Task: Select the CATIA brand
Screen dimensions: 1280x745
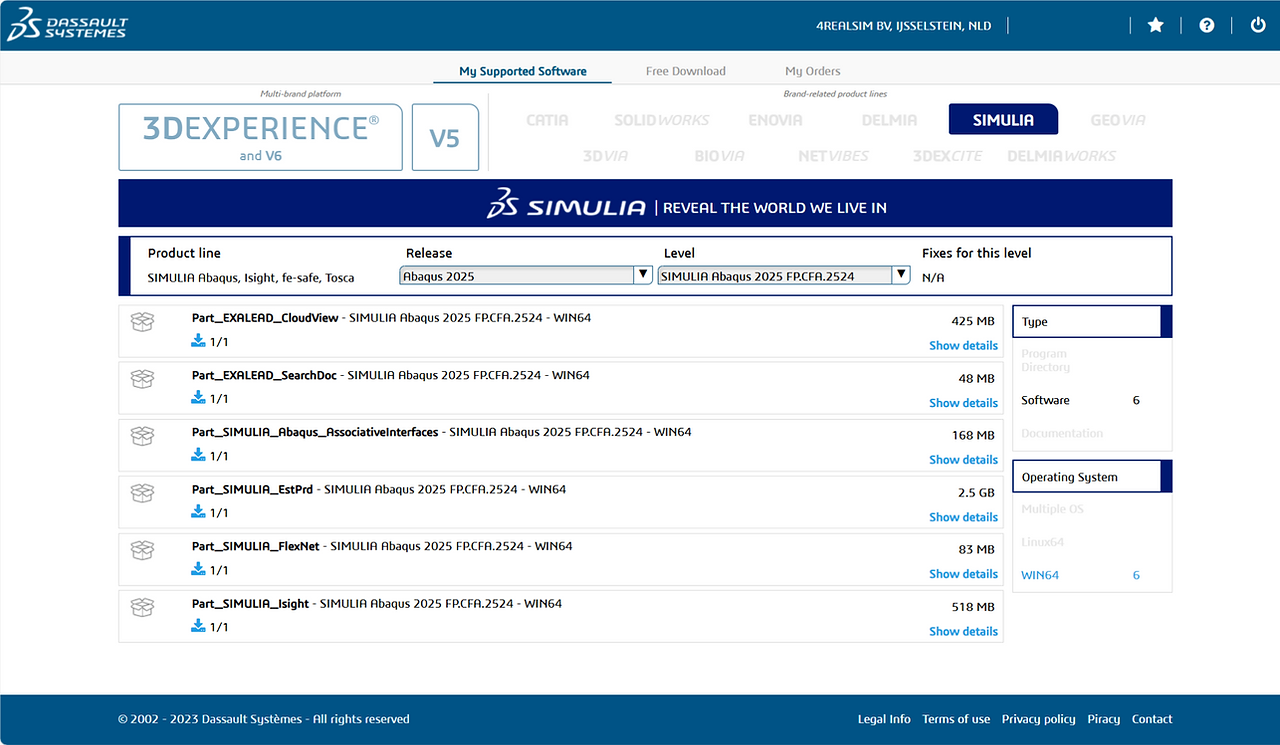Action: pyautogui.click(x=547, y=120)
